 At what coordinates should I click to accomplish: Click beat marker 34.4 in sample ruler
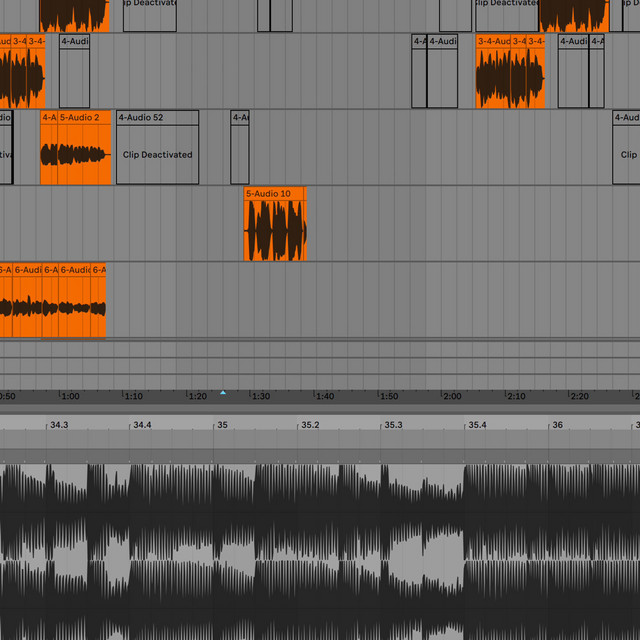point(142,425)
